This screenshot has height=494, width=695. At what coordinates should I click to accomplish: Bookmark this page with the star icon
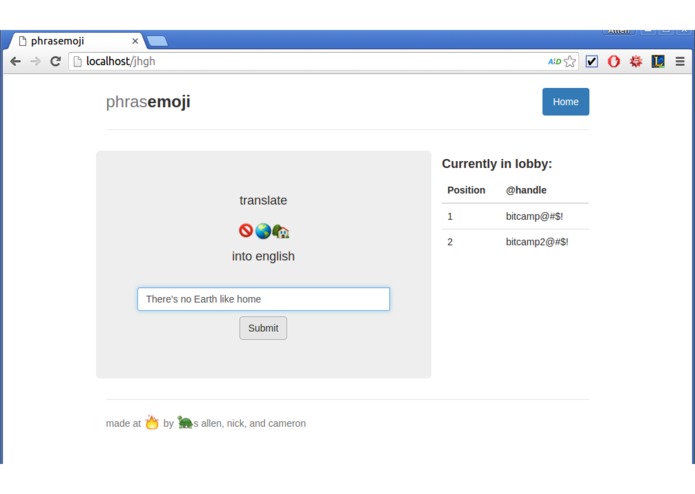point(570,62)
